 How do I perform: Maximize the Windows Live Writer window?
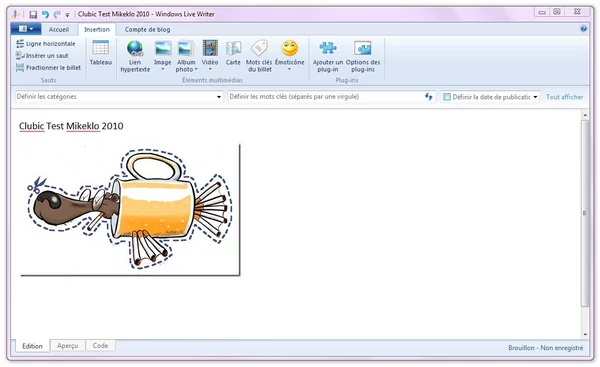557,12
